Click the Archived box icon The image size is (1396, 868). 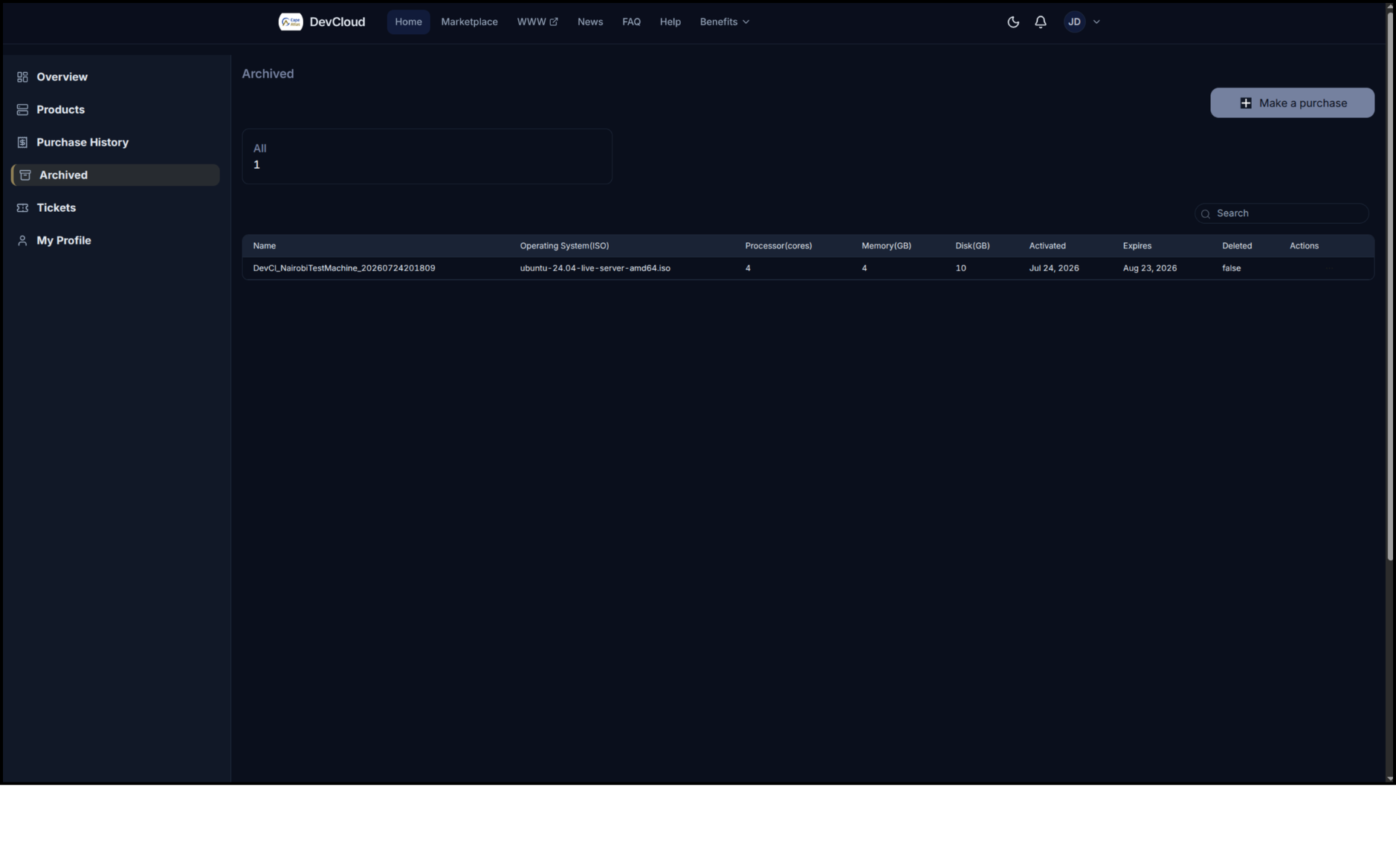tap(25, 175)
